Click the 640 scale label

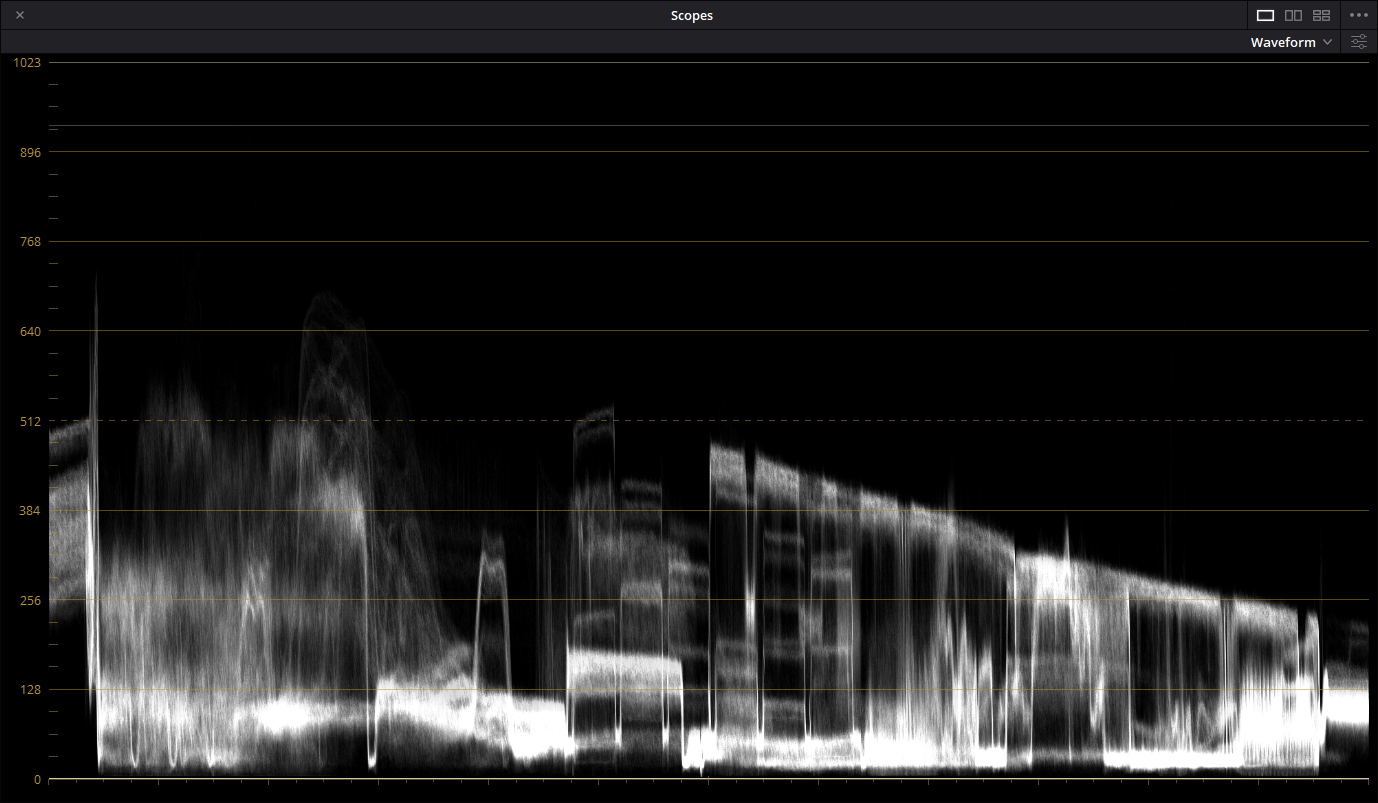30,331
